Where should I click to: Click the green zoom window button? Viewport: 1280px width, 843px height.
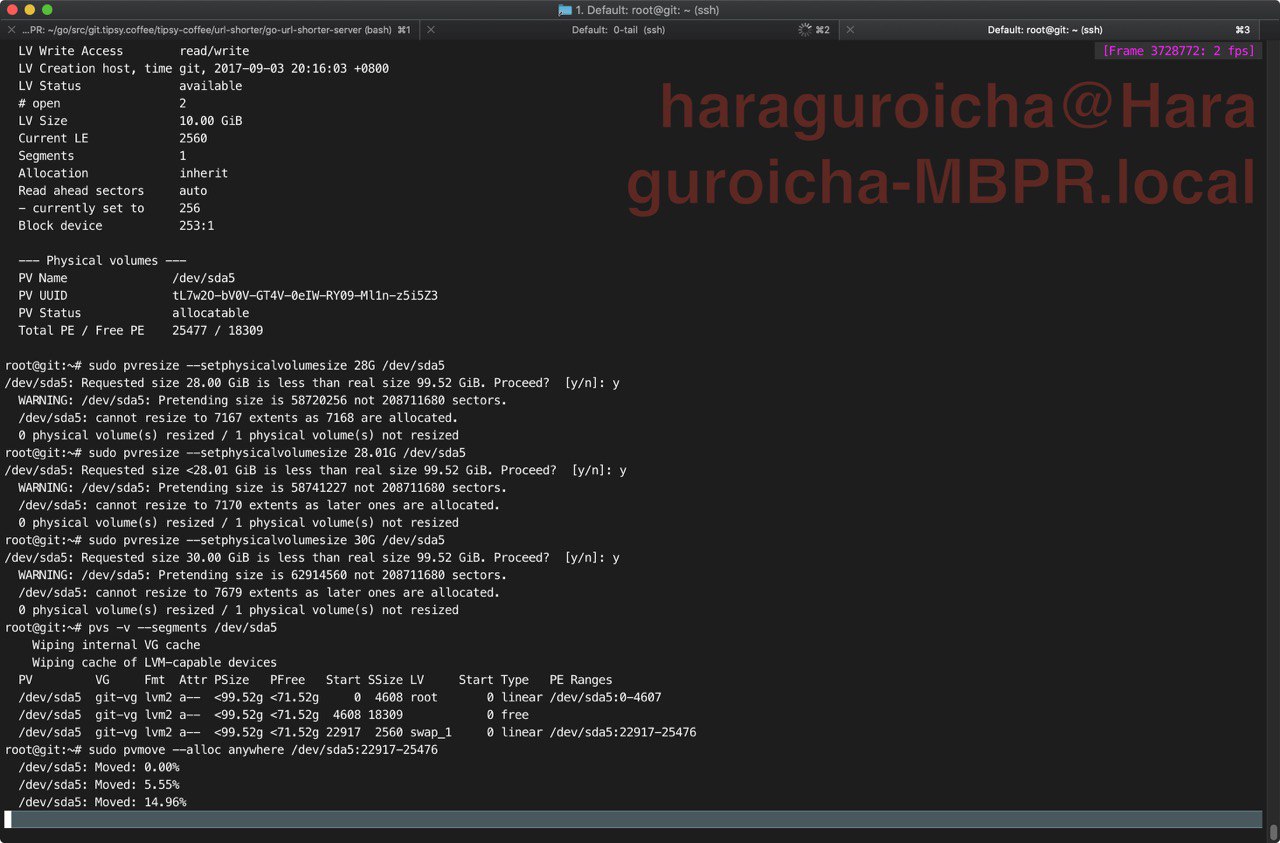[47, 10]
